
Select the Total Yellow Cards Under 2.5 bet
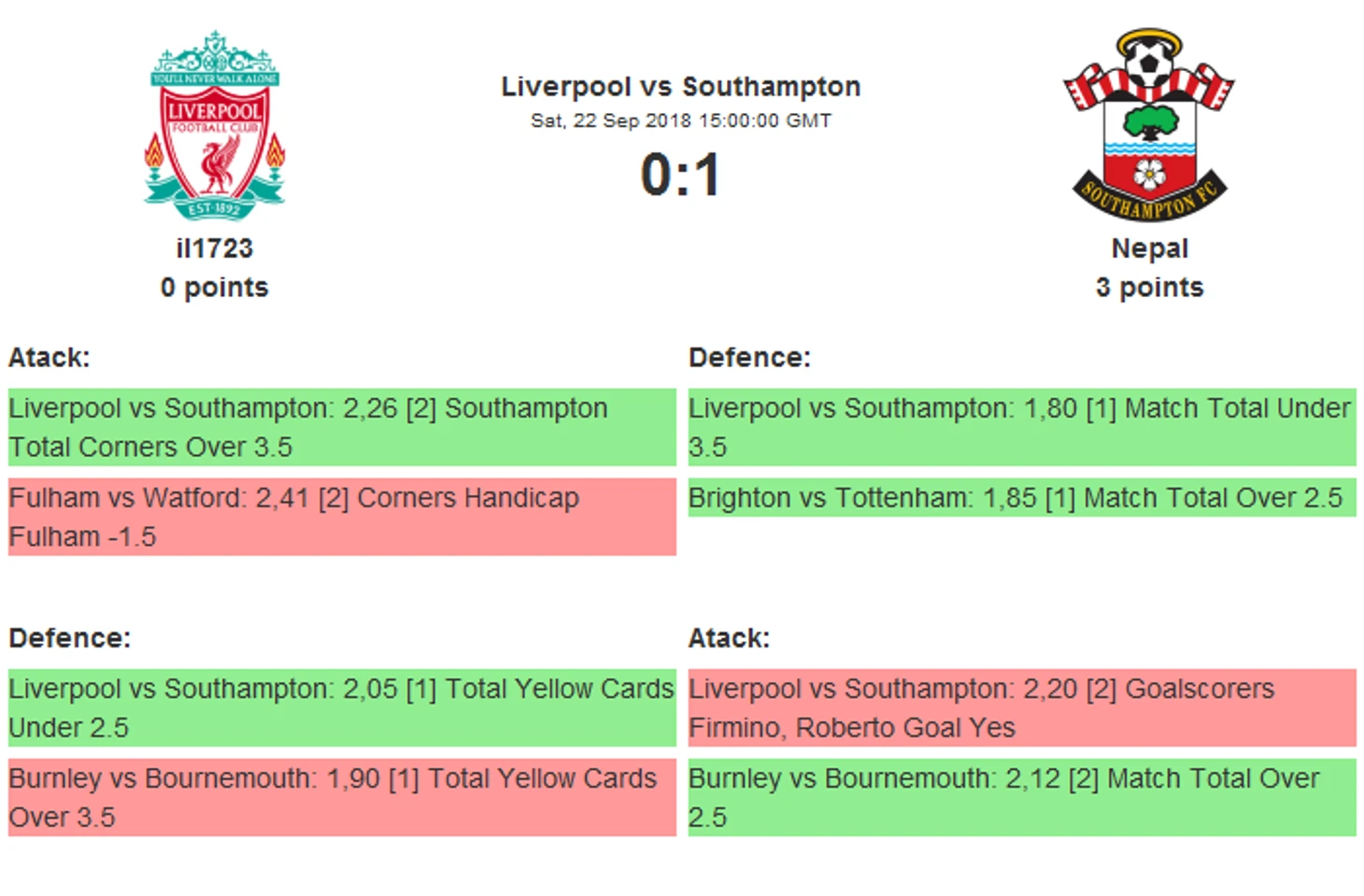coord(342,707)
